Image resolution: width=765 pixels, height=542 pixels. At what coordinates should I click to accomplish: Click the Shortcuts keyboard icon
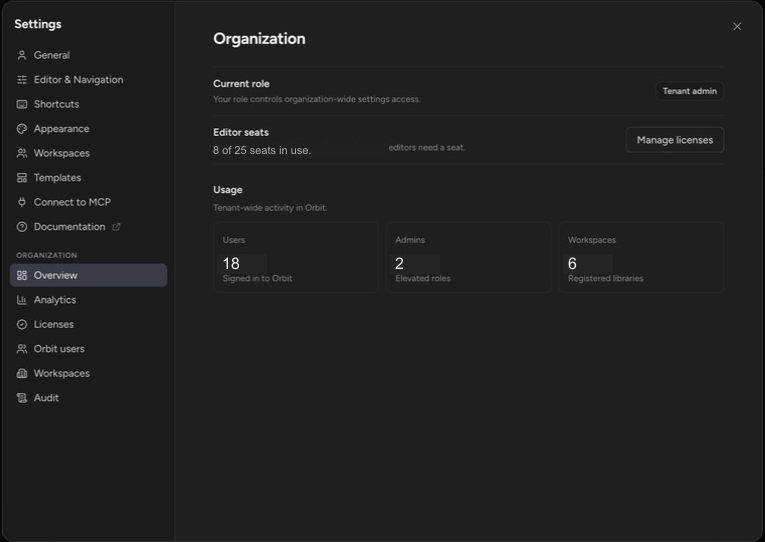21,104
